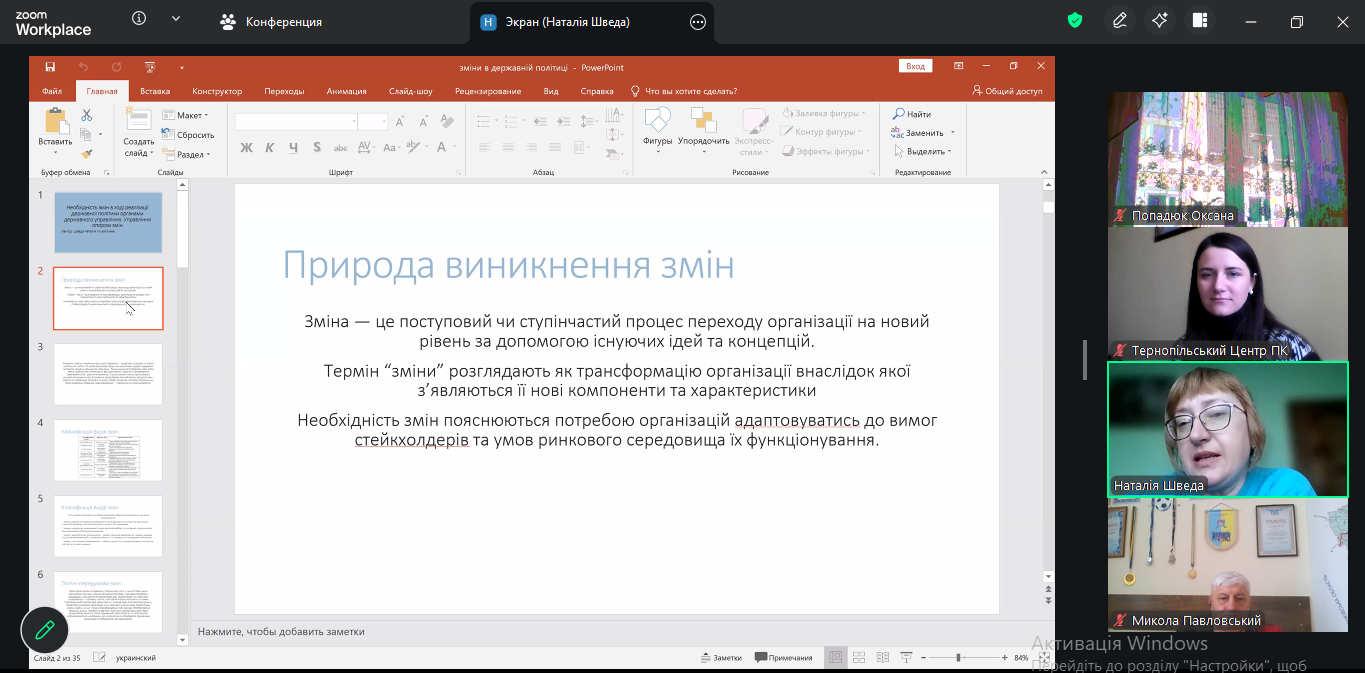The width and height of the screenshot is (1365, 673).
Task: Switch to Slide Sorter view
Action: (x=857, y=657)
